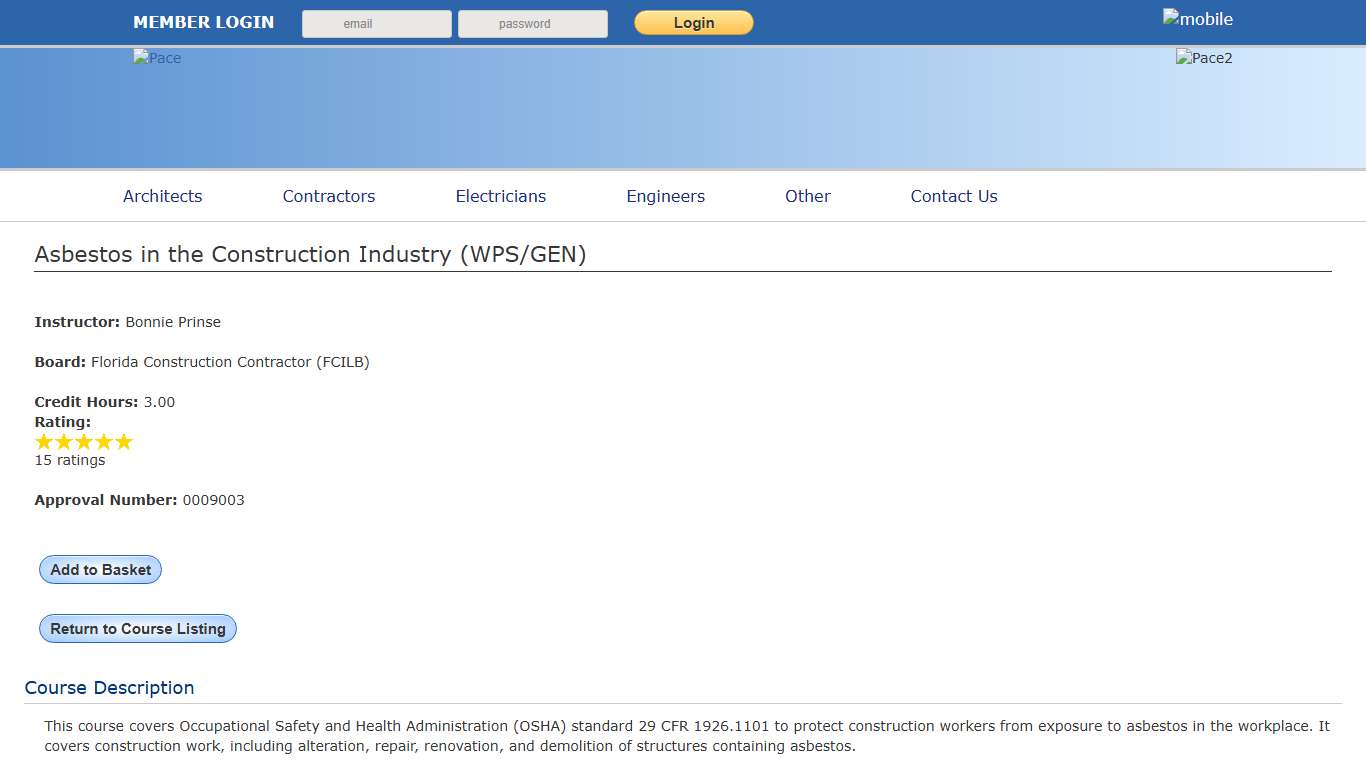Click the second rating star
The image size is (1366, 768).
tap(64, 442)
